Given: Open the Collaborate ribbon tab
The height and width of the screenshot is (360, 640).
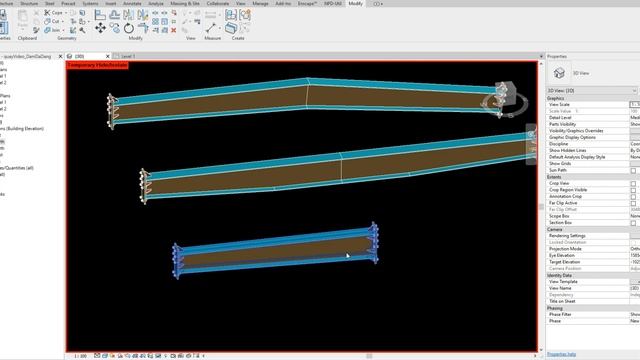Looking at the screenshot, I should pos(218,3).
